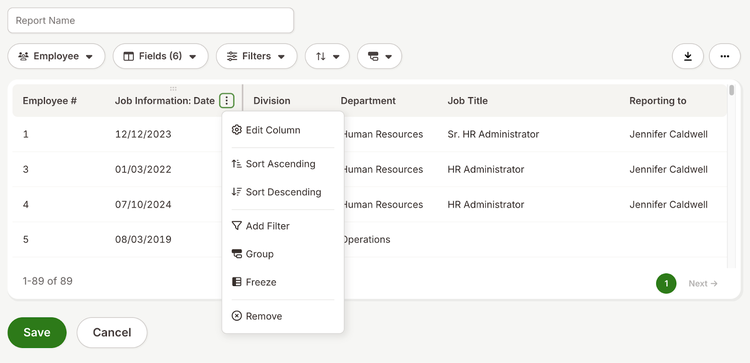Click the Job Information: Date header
The width and height of the screenshot is (750, 363).
165,101
